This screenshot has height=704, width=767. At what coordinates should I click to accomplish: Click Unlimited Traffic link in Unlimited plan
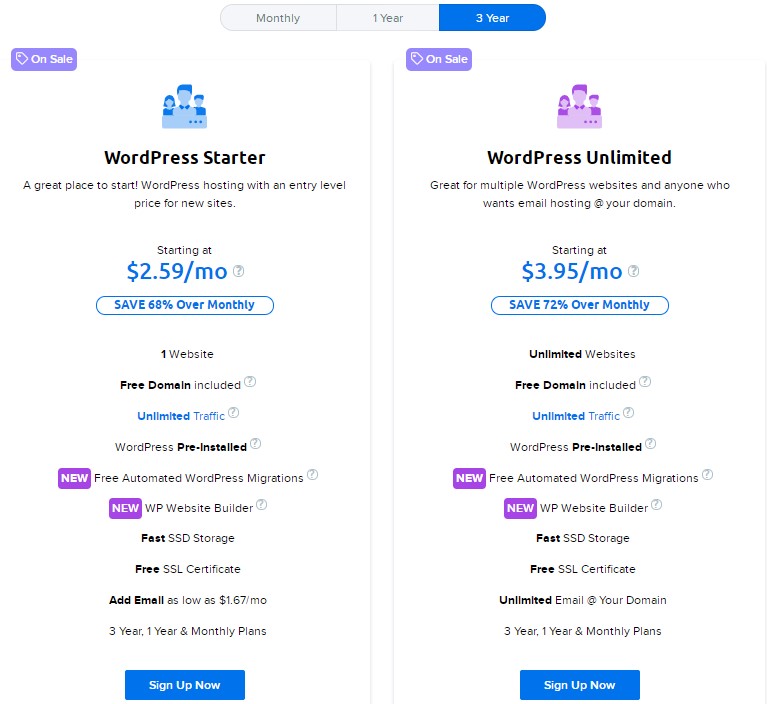(576, 416)
